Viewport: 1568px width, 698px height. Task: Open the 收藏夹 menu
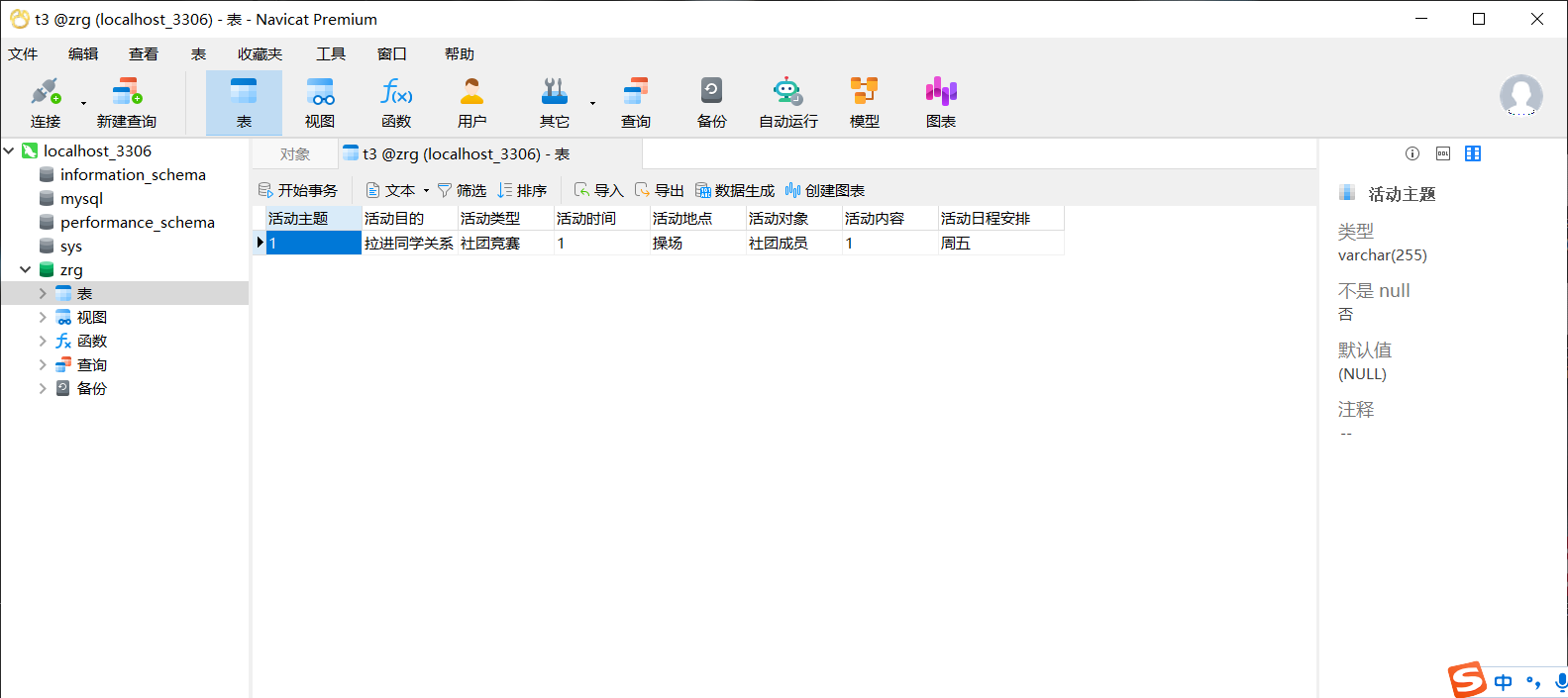coord(260,53)
